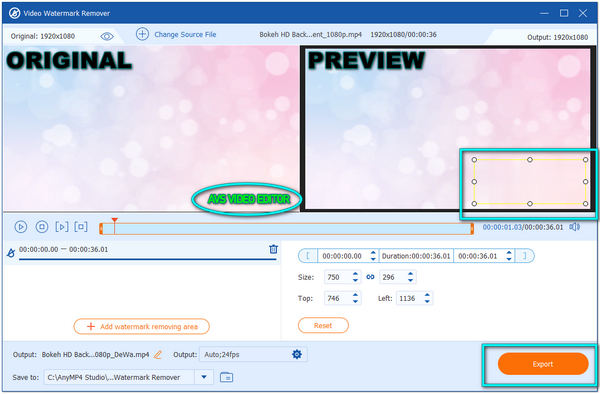Click the Duration:00:00:36.01 field
The width and height of the screenshot is (600, 394).
coord(416,256)
